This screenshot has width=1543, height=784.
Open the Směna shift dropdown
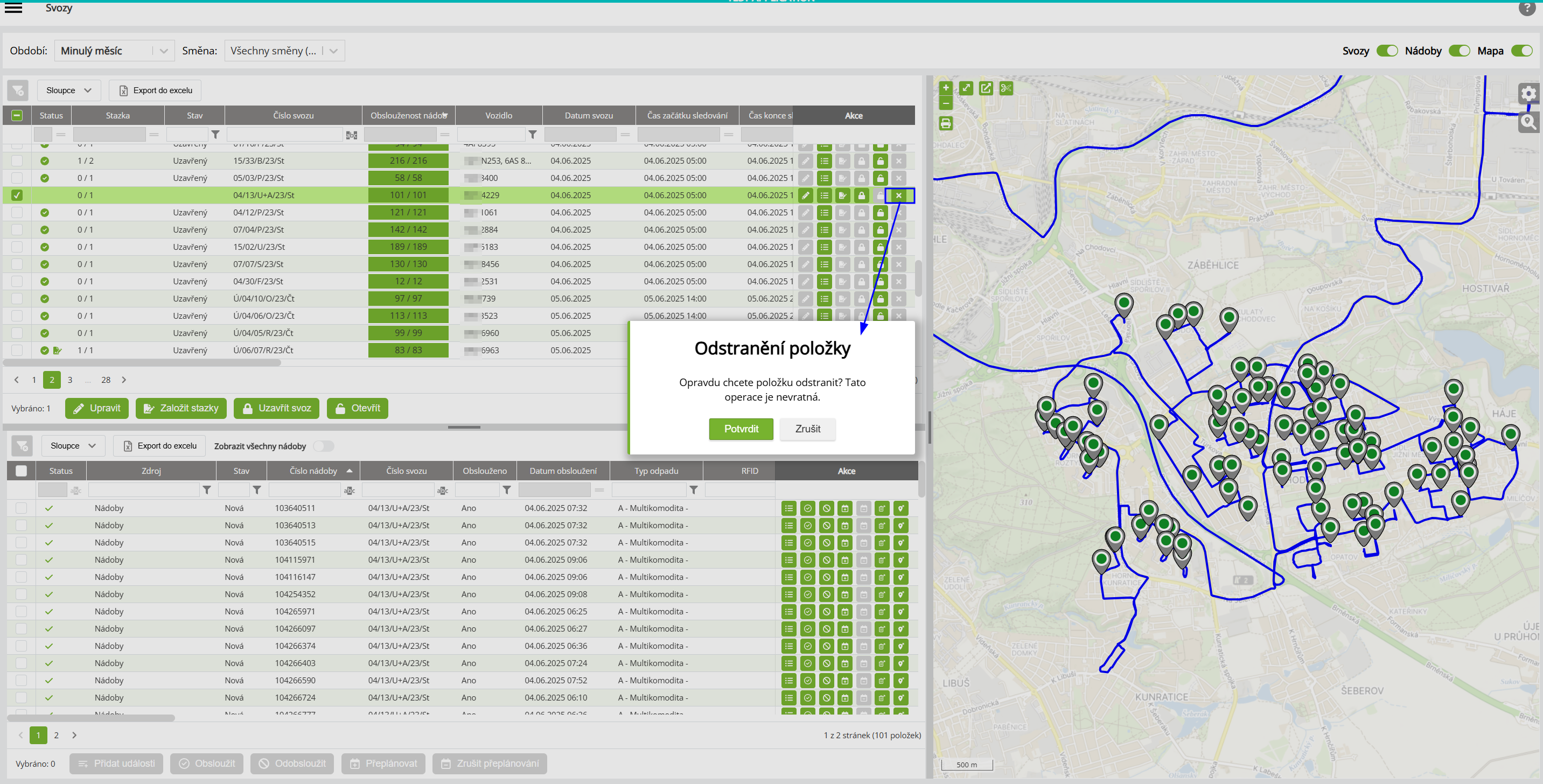284,51
